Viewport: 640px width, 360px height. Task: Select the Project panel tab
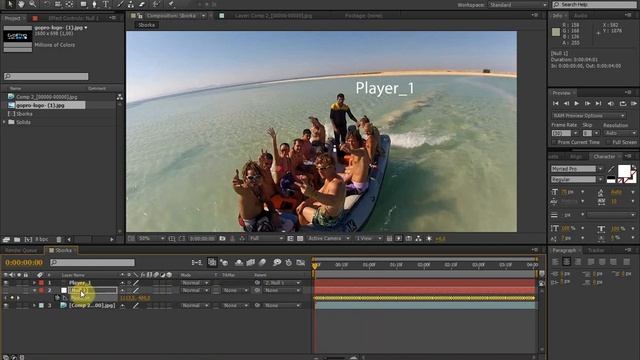coord(12,18)
